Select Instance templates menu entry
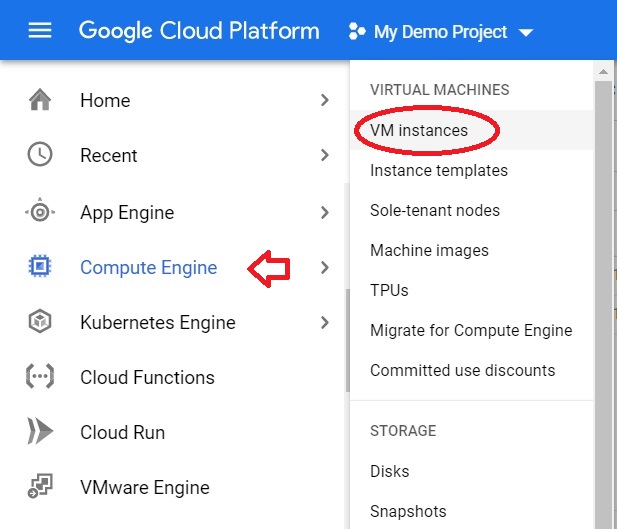Viewport: 617px width, 529px height. tap(439, 170)
